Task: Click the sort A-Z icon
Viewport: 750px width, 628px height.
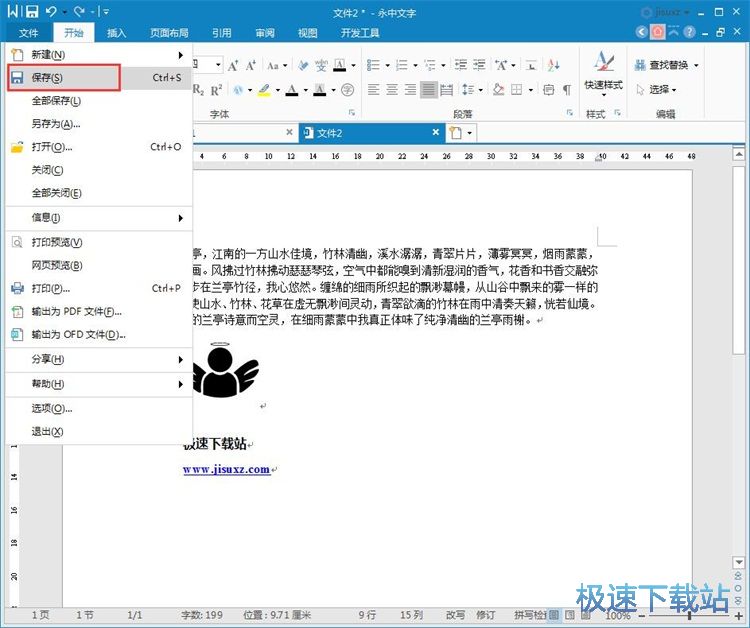Action: pyautogui.click(x=554, y=65)
